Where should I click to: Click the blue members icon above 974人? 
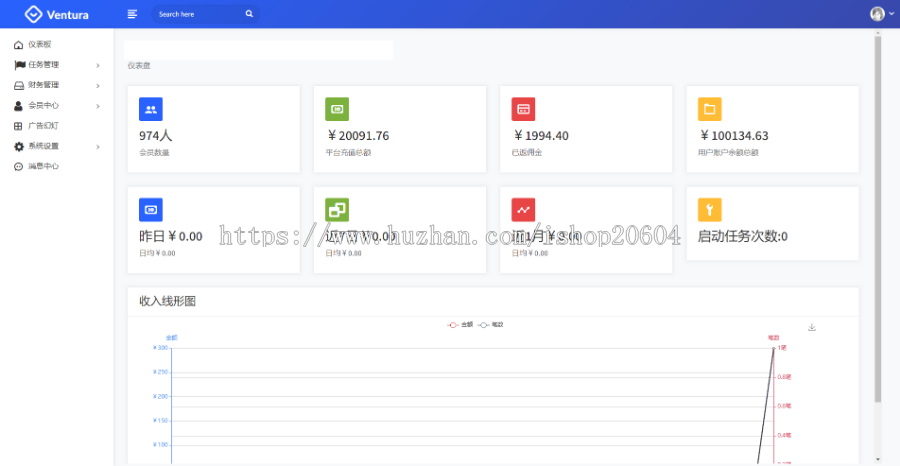[x=151, y=109]
